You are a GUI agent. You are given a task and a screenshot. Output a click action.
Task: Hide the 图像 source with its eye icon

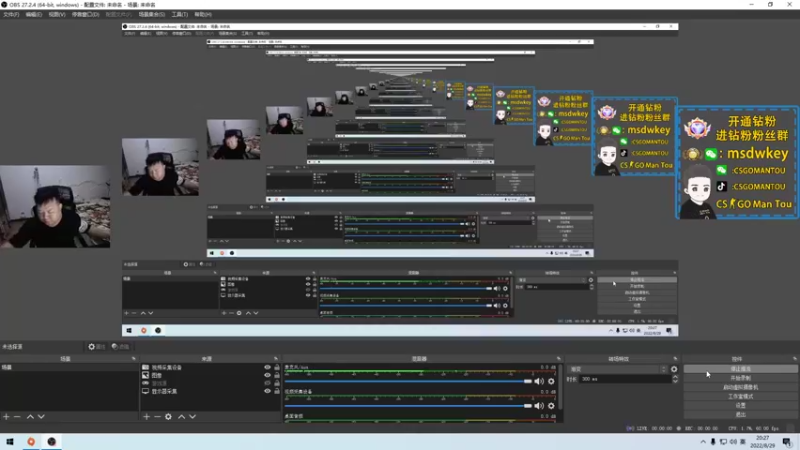click(x=267, y=376)
